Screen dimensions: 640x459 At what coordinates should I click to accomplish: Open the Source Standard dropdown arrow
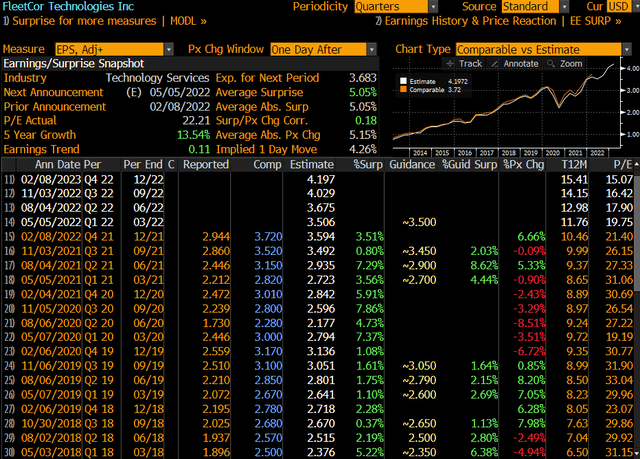coord(564,7)
